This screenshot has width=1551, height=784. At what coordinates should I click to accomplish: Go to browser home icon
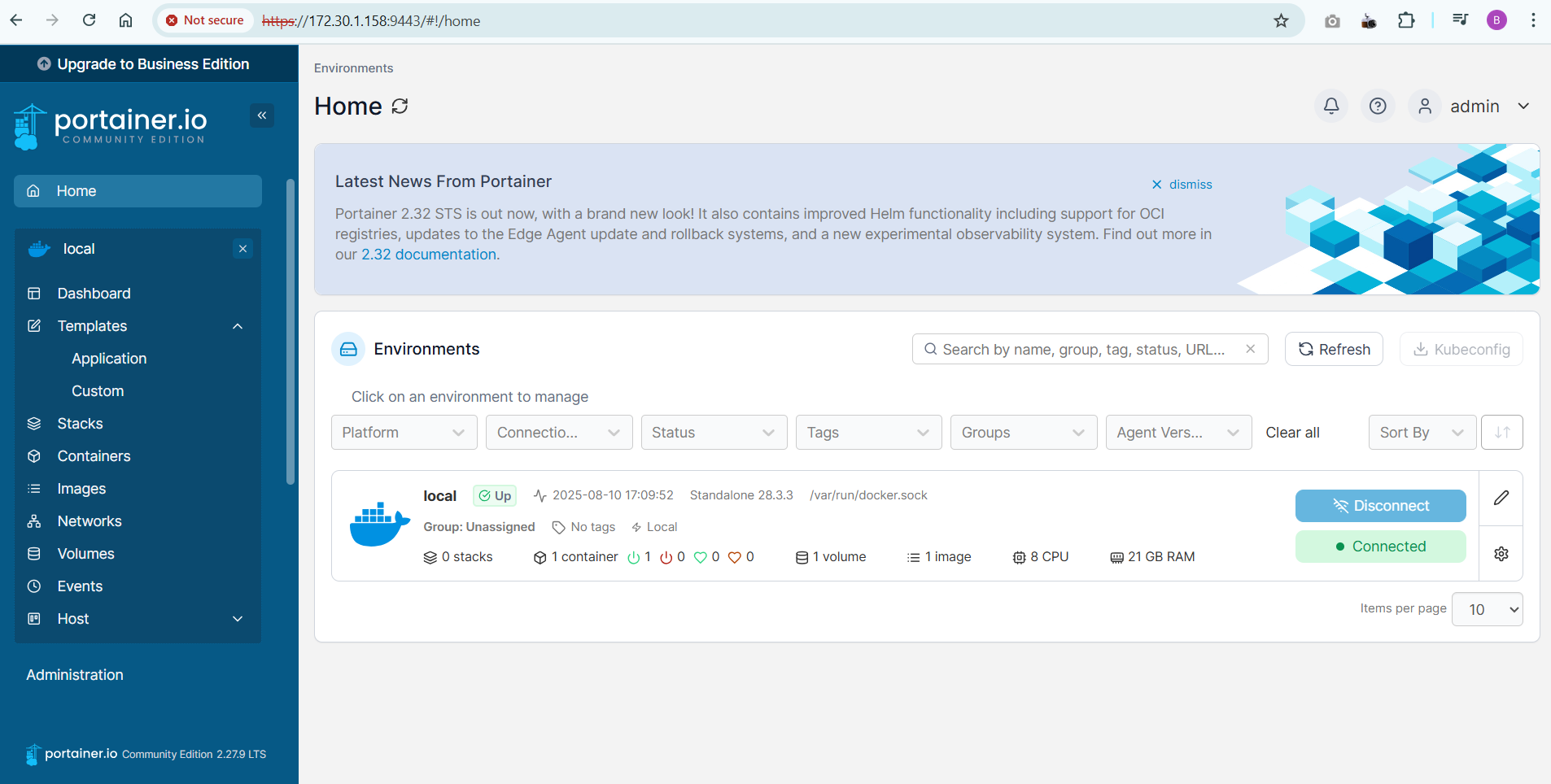[x=125, y=20]
